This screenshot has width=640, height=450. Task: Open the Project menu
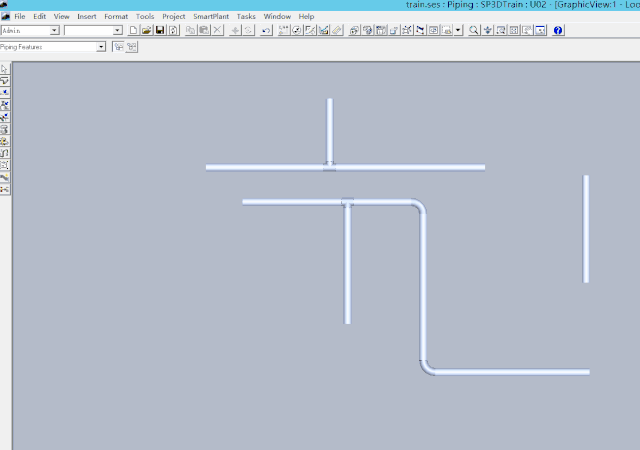point(173,16)
